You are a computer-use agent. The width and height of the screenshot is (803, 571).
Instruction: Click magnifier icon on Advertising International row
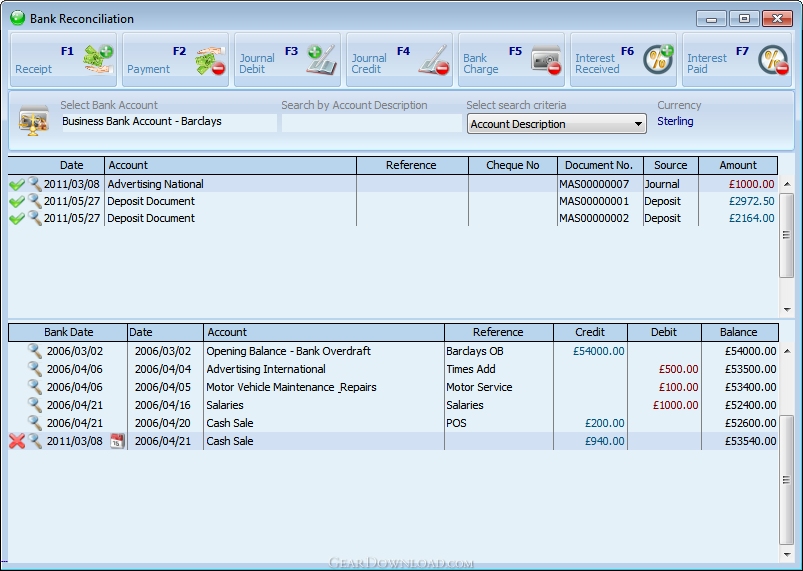tap(34, 369)
